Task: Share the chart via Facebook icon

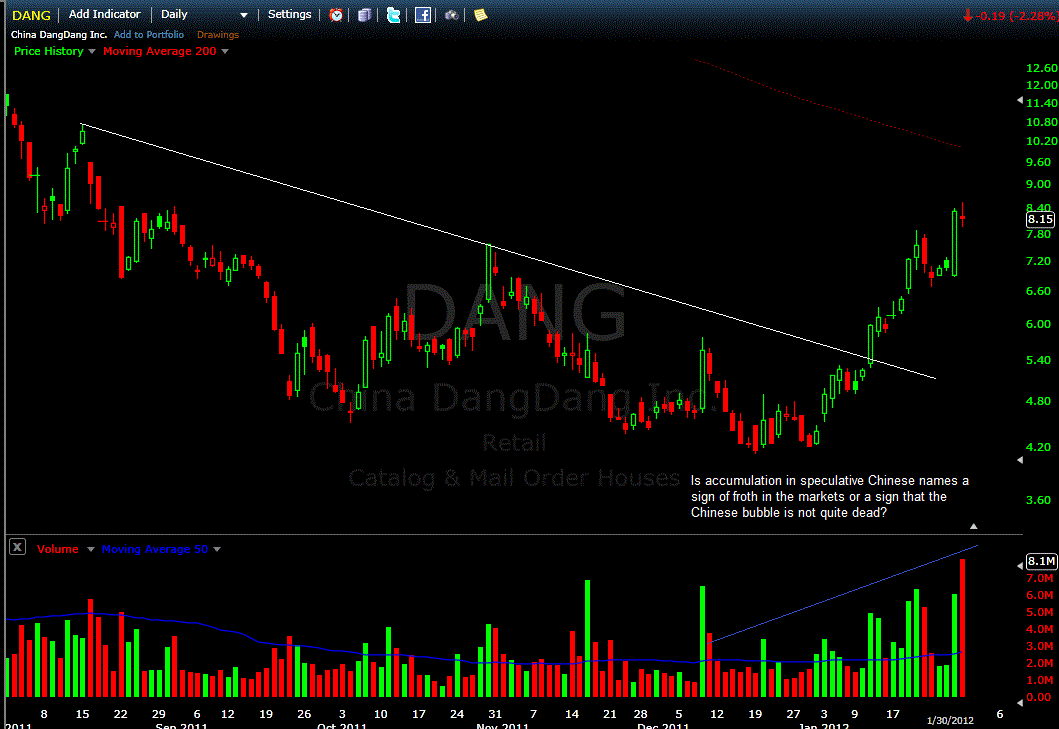Action: tap(423, 15)
